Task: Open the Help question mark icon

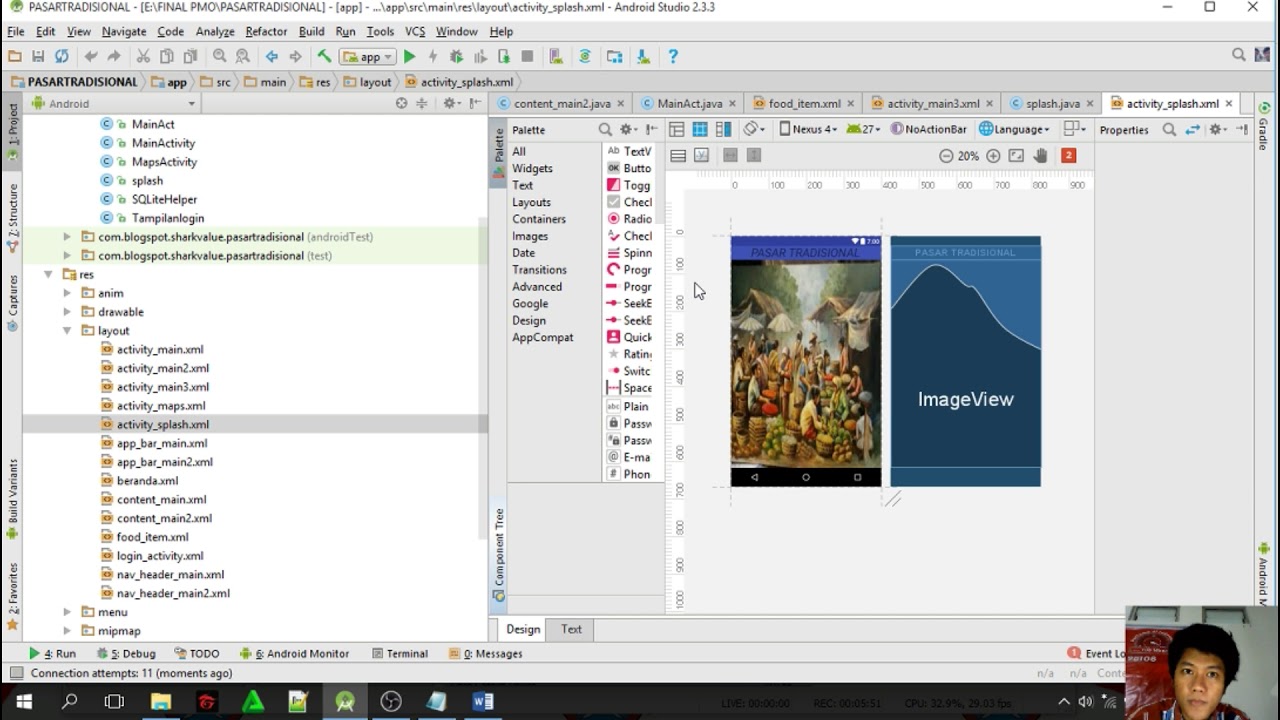Action: (x=673, y=57)
